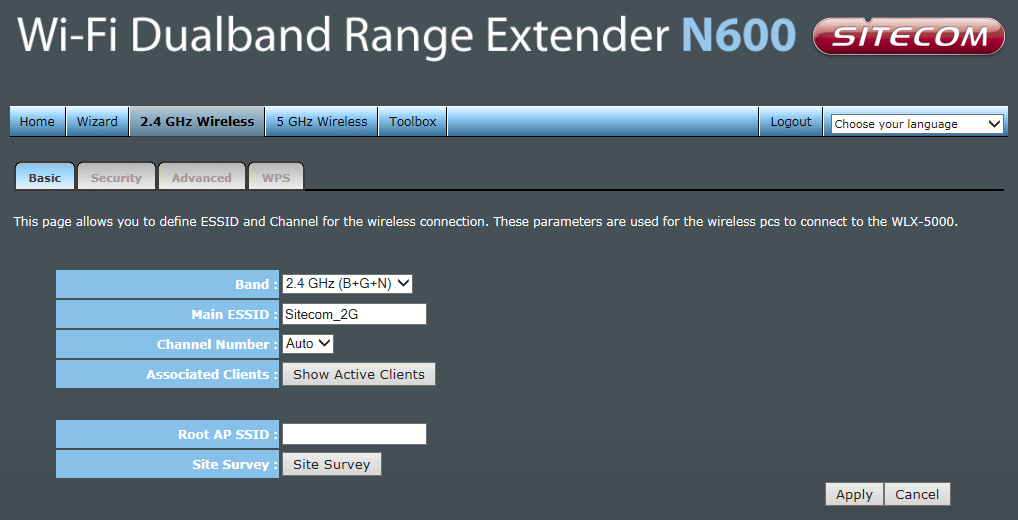1018x520 pixels.
Task: Switch to the WPS tab
Action: [276, 178]
